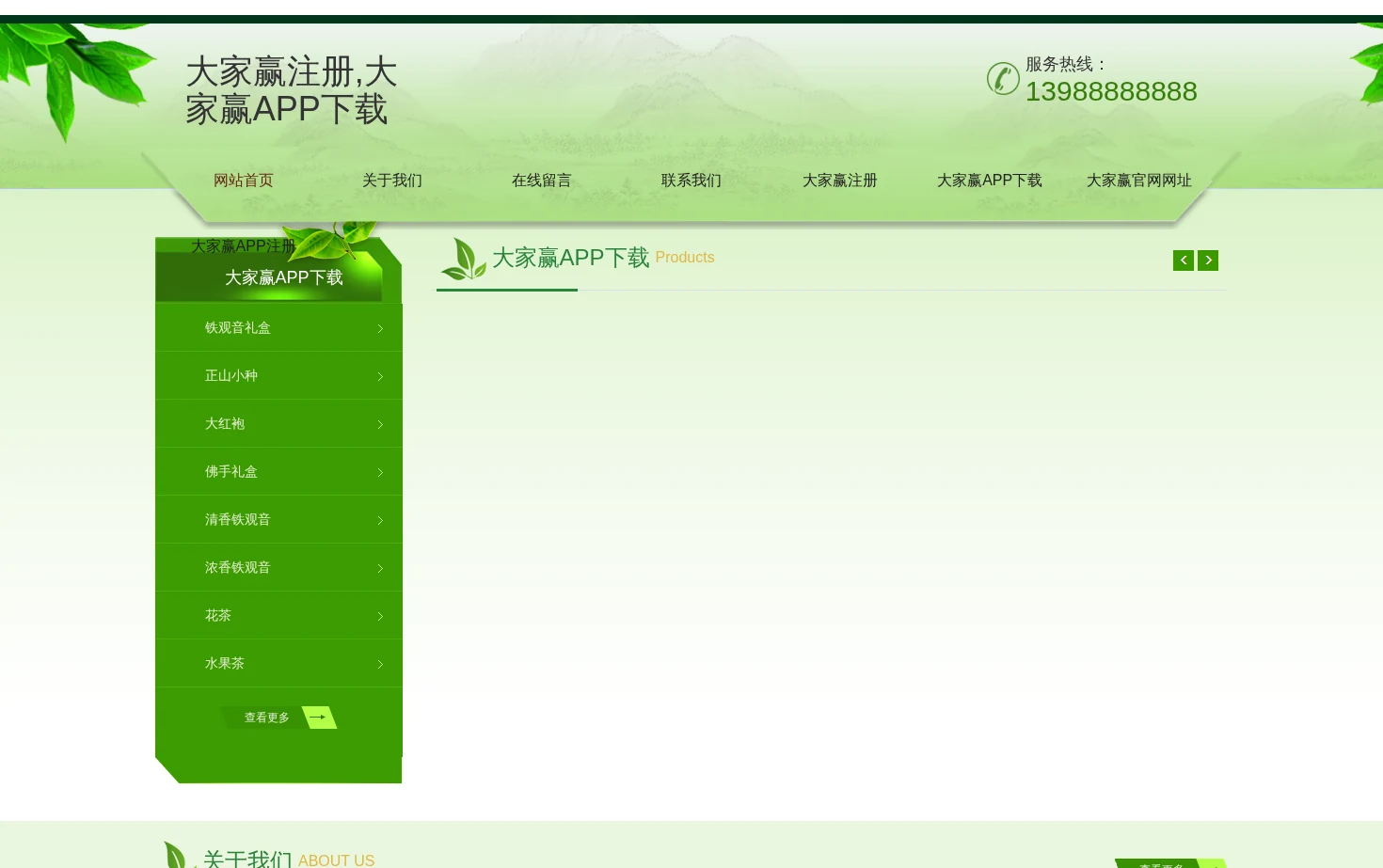Select 佛手礼盒 category link
This screenshot has width=1383, height=868.
[231, 471]
